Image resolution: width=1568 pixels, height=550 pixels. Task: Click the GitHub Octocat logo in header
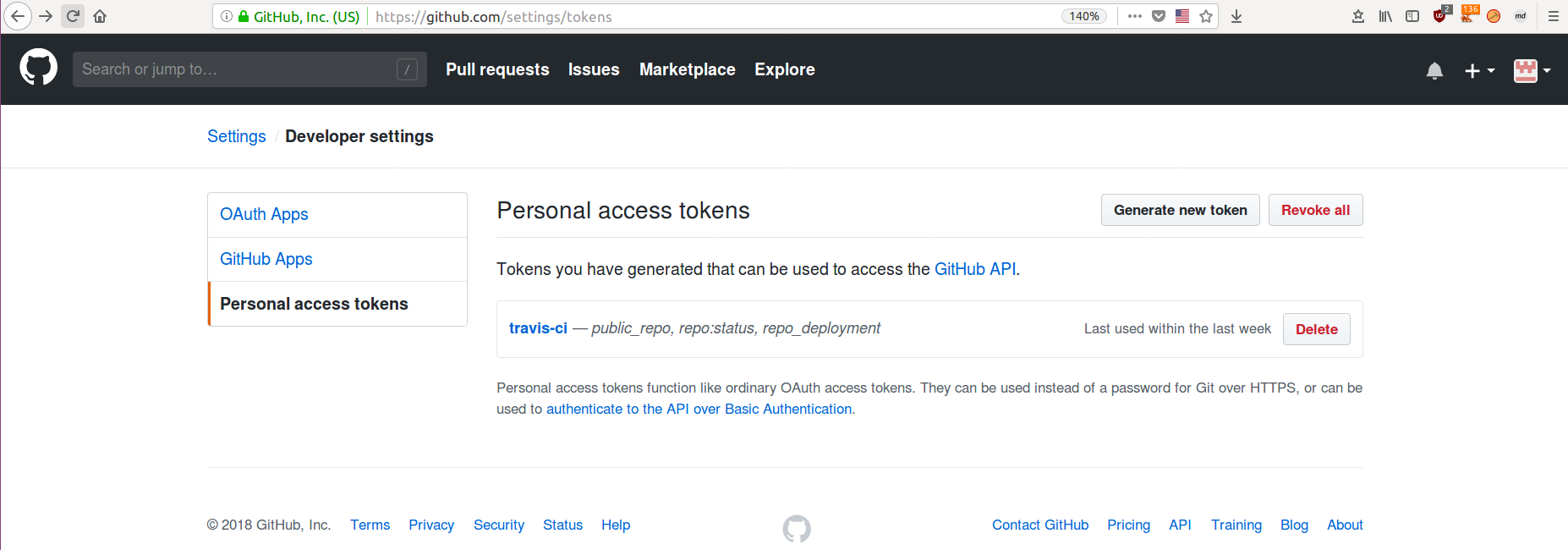pos(38,68)
